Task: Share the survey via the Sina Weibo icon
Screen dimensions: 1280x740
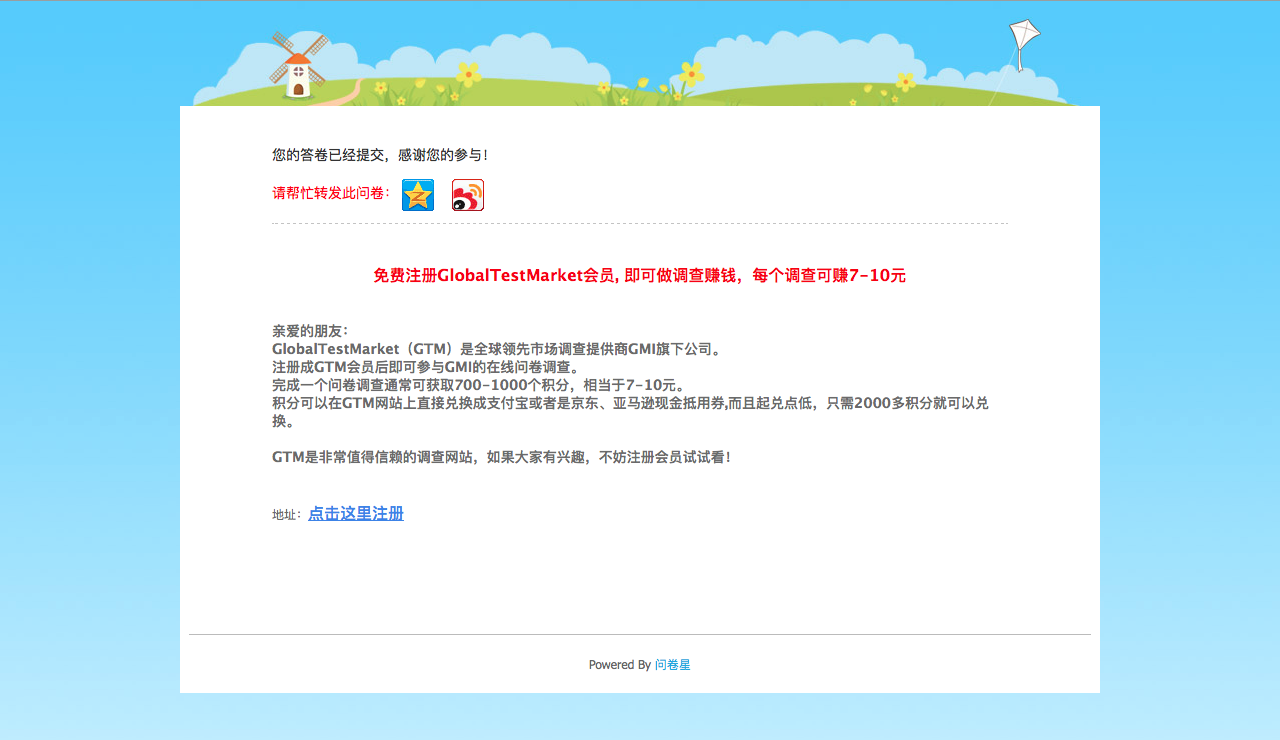Action: [468, 195]
